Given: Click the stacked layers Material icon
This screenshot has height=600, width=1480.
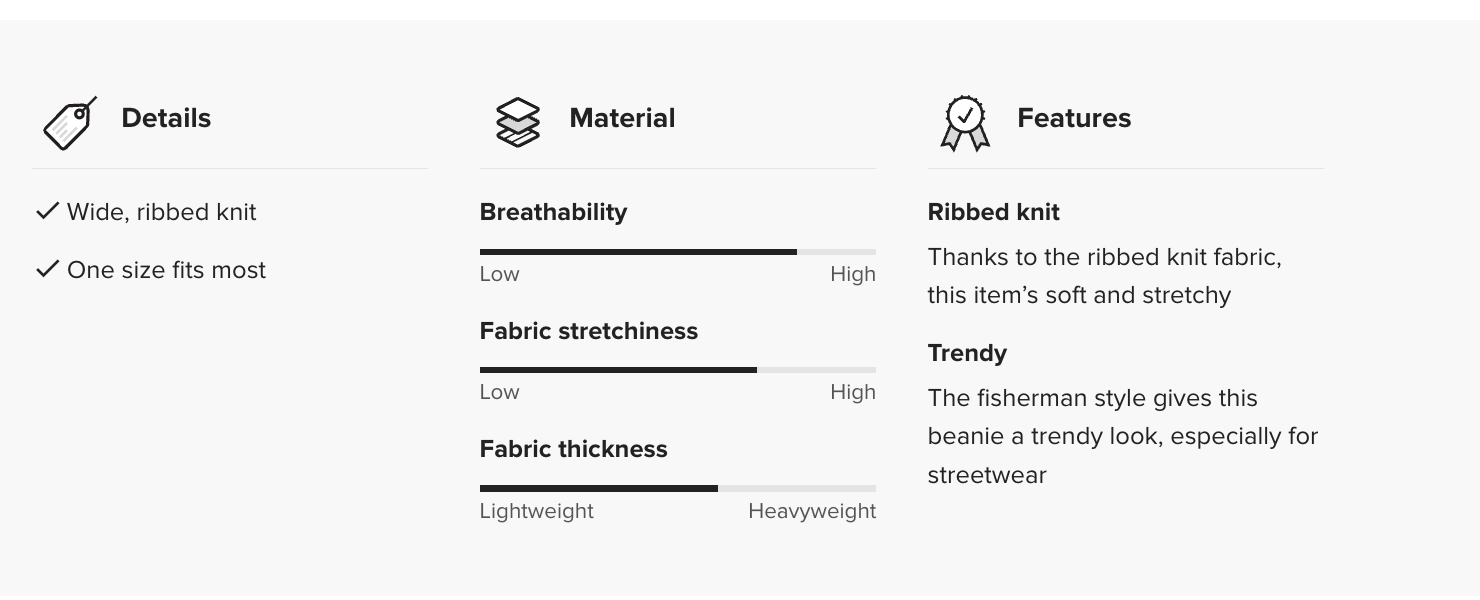Looking at the screenshot, I should [517, 122].
